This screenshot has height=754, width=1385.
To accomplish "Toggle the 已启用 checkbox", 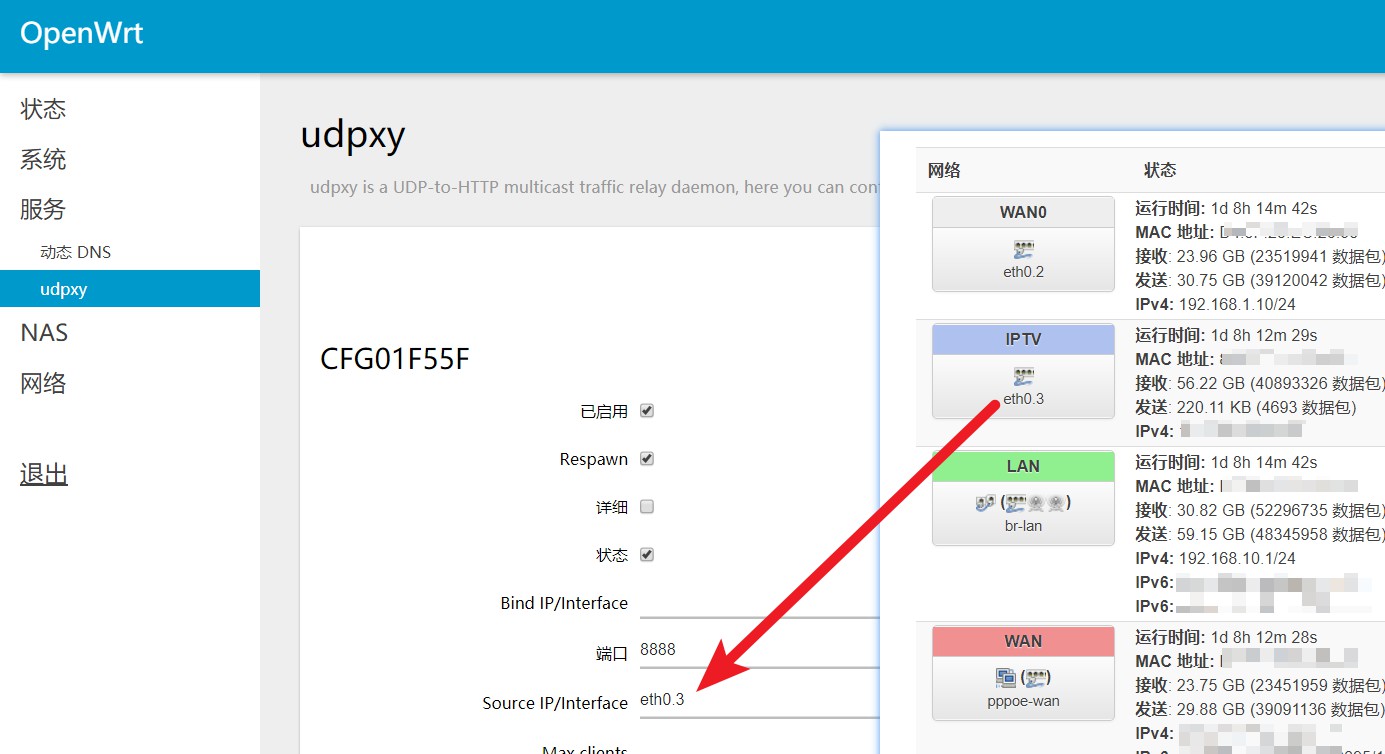I will [647, 411].
